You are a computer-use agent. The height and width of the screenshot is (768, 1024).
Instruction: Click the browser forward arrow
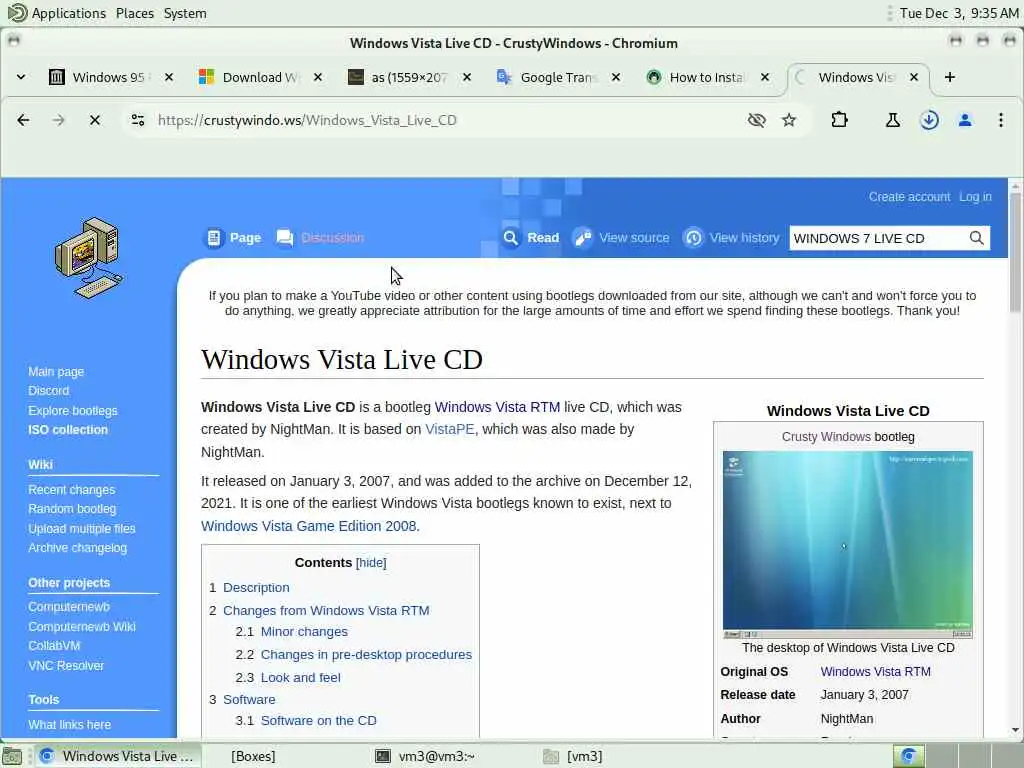coord(59,120)
